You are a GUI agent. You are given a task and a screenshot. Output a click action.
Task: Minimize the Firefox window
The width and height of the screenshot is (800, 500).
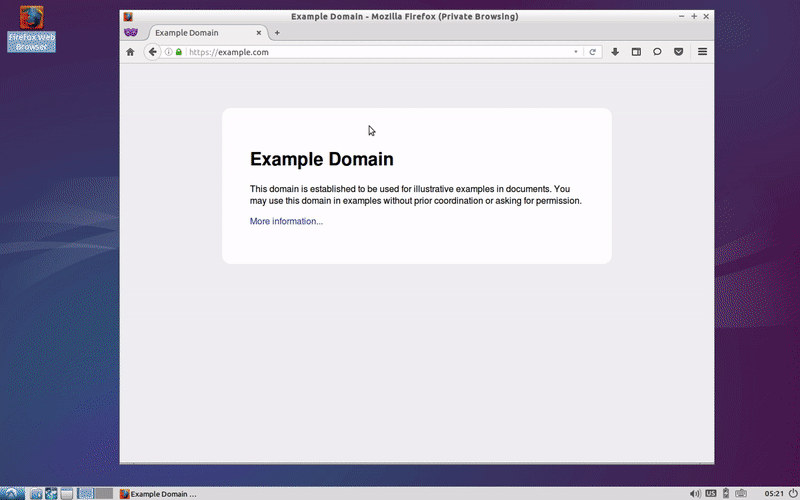click(x=682, y=17)
